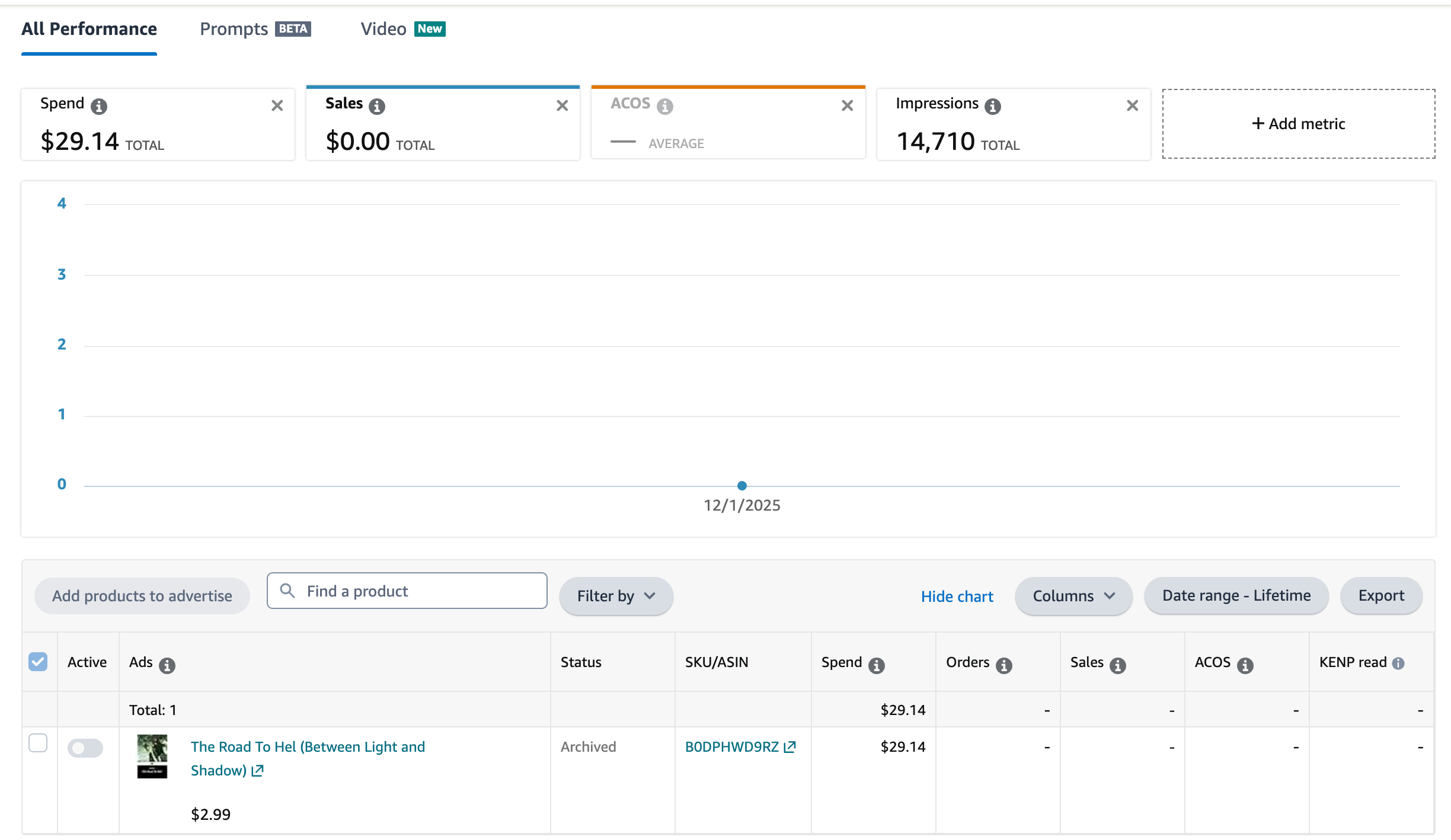The height and width of the screenshot is (840, 1451).
Task: Open Date range - Lifetime selector
Action: (x=1236, y=596)
